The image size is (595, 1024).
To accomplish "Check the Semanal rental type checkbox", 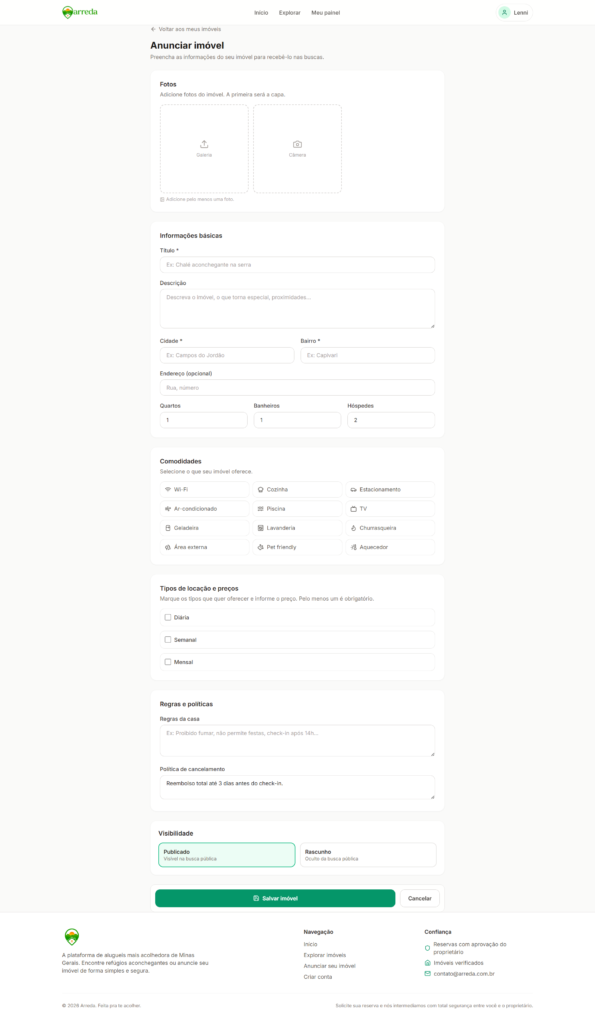I will tap(168, 640).
